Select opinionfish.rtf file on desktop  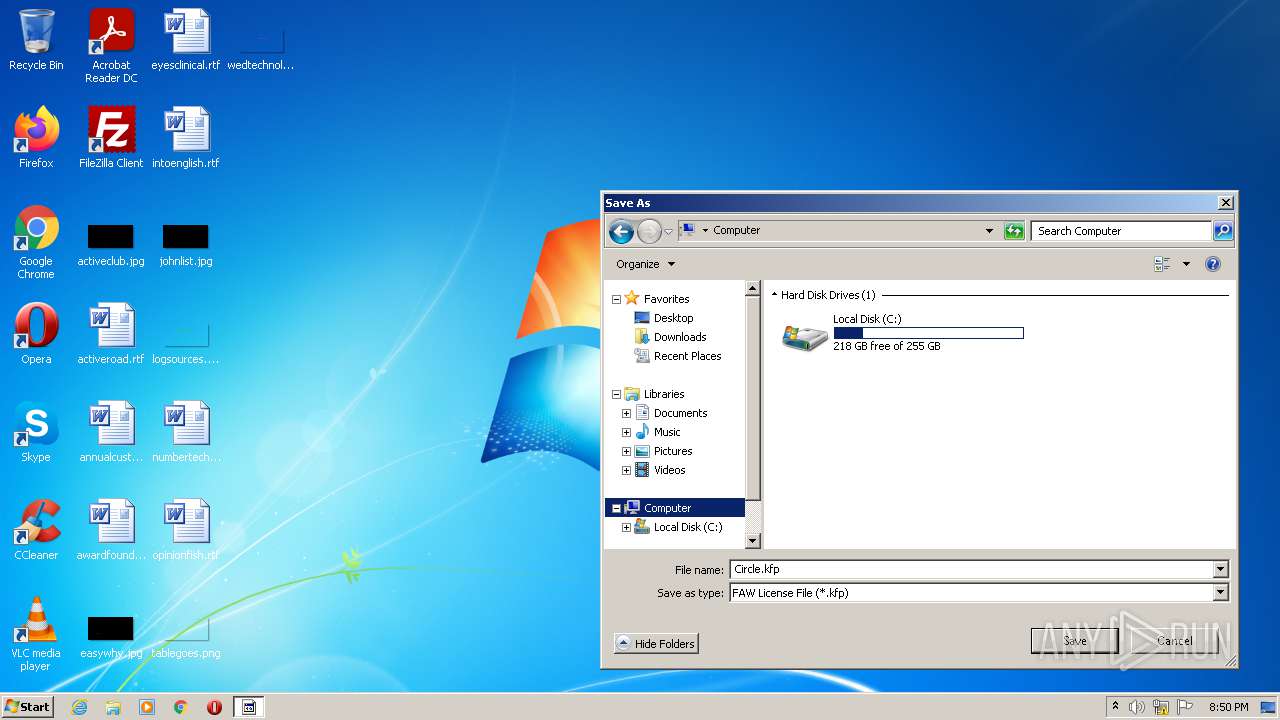click(186, 530)
